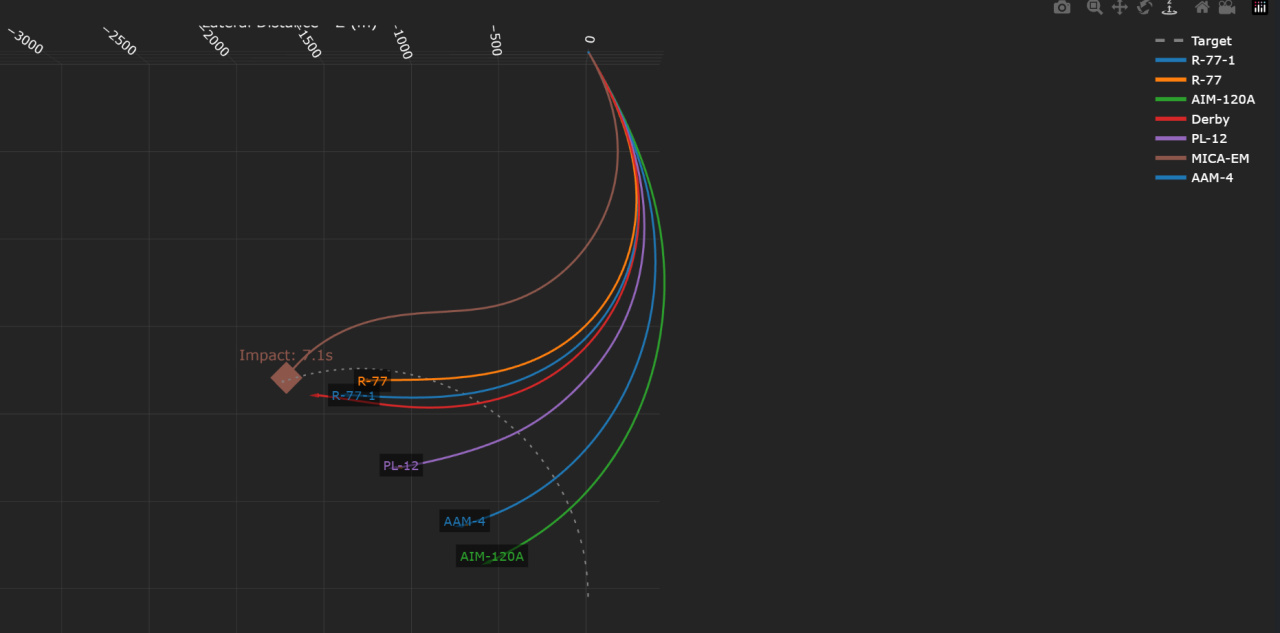This screenshot has height=633, width=1280.
Task: Click the AIM-120A label on the plot
Action: (x=492, y=556)
